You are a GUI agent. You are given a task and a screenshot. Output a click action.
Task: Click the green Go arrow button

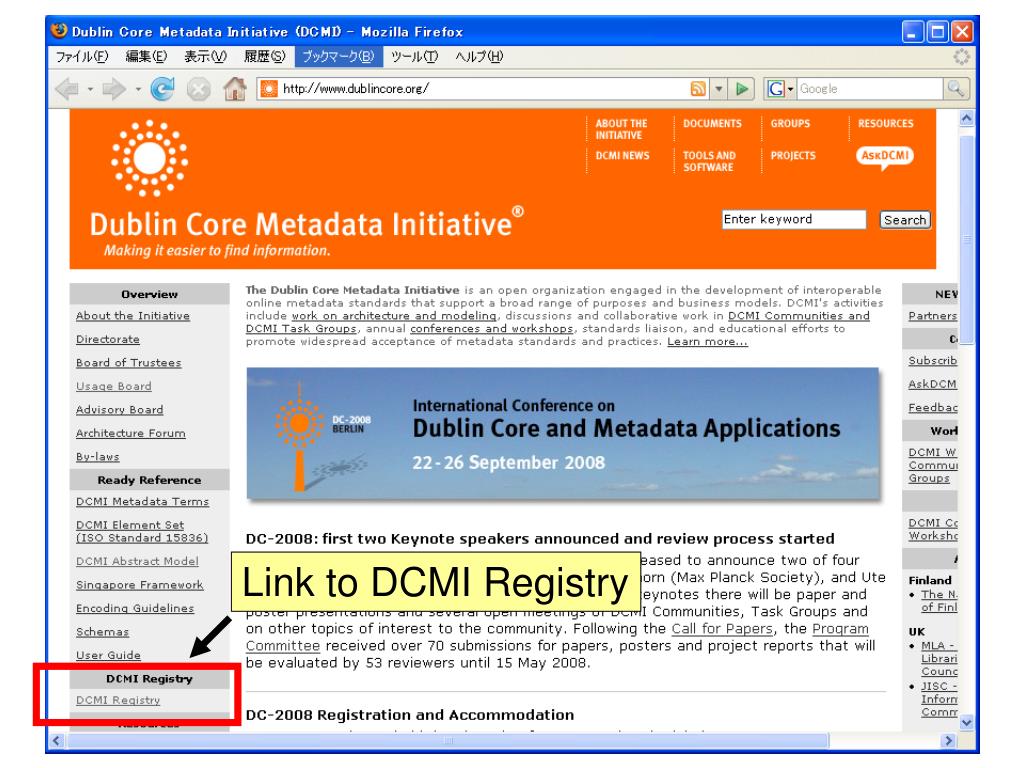[742, 89]
